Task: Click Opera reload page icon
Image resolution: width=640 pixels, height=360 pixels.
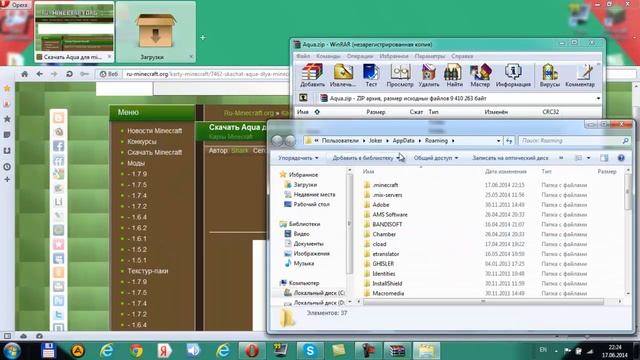Action: (x=69, y=74)
